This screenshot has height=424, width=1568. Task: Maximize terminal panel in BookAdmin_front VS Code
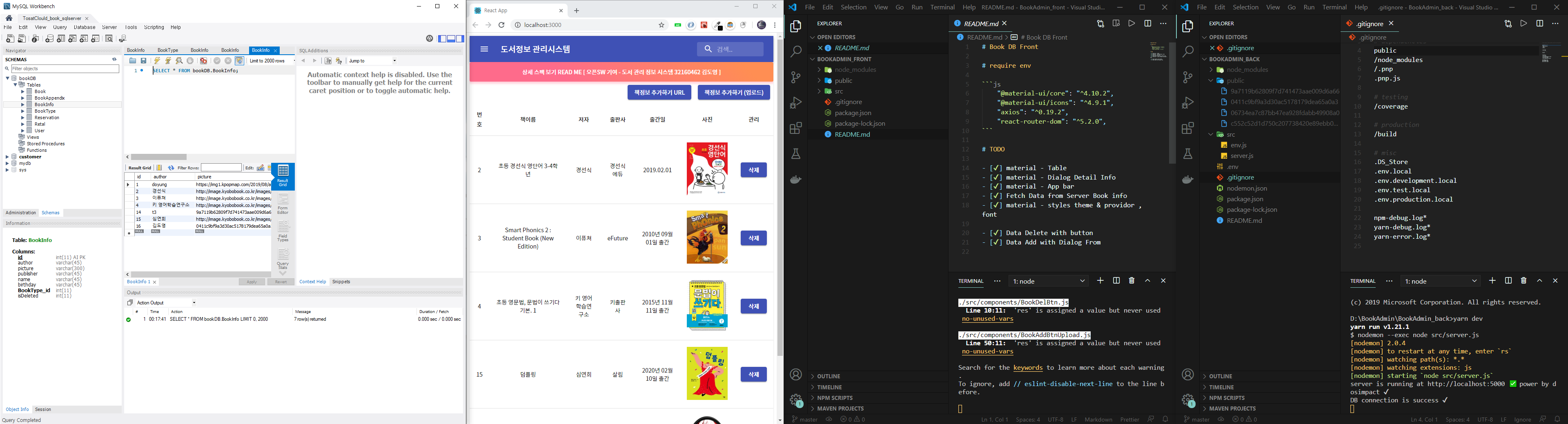(x=1147, y=280)
